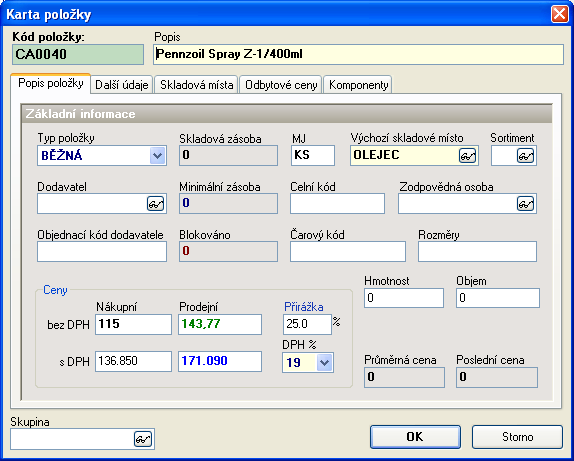Focus the Skladová zásoba field
This screenshot has height=461, width=574.
click(228, 155)
